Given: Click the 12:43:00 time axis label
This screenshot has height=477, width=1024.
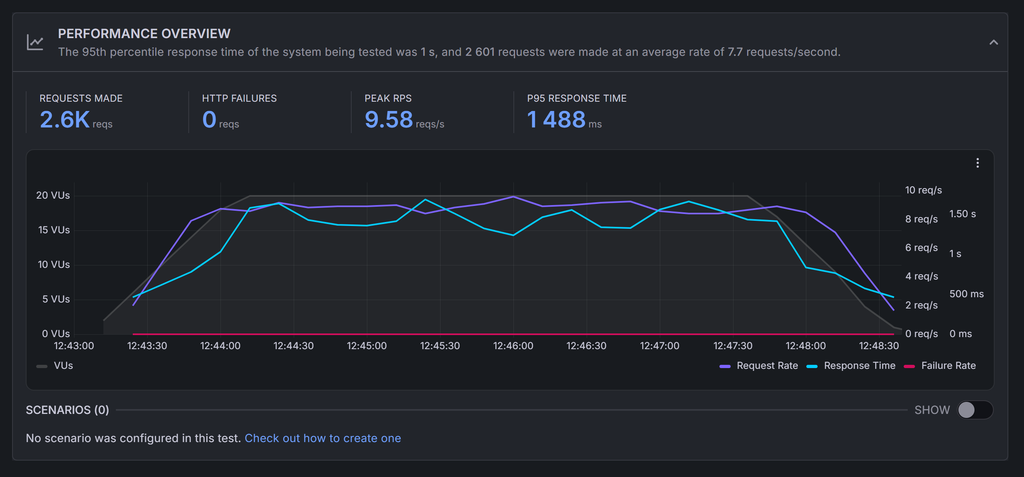Looking at the screenshot, I should point(74,346).
